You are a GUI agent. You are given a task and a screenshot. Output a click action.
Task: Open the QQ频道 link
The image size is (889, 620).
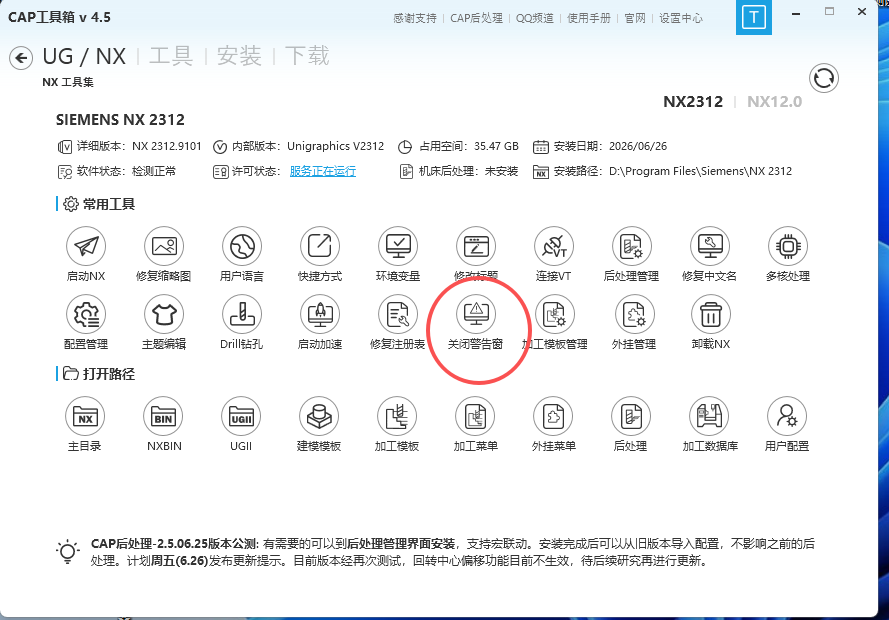(x=535, y=18)
